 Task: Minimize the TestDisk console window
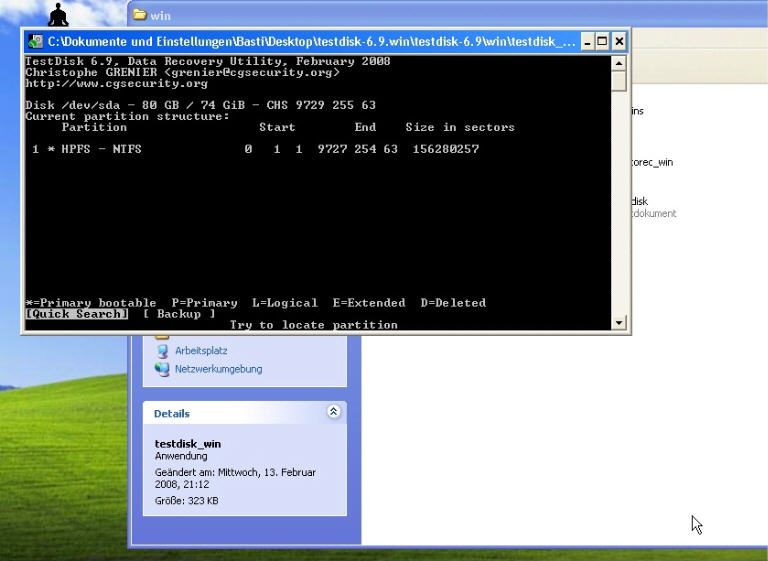coord(587,42)
